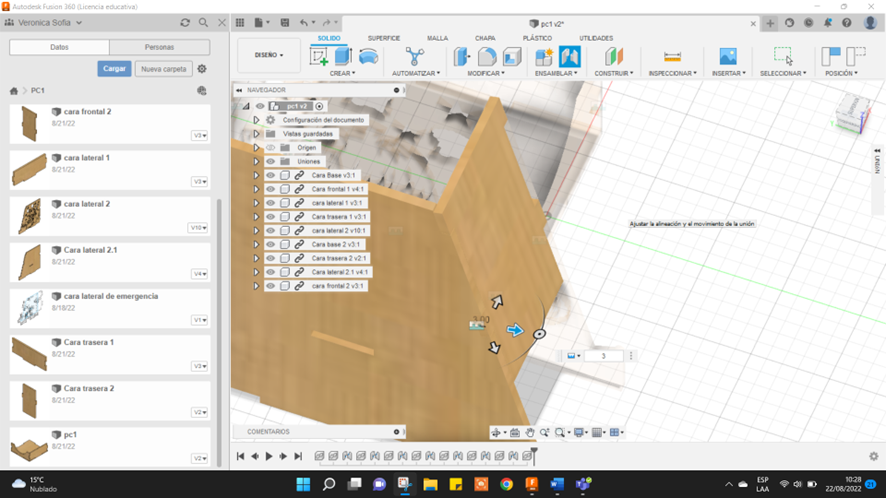Click PC1 in the breadcrumb
886x498 pixels.
(38, 90)
